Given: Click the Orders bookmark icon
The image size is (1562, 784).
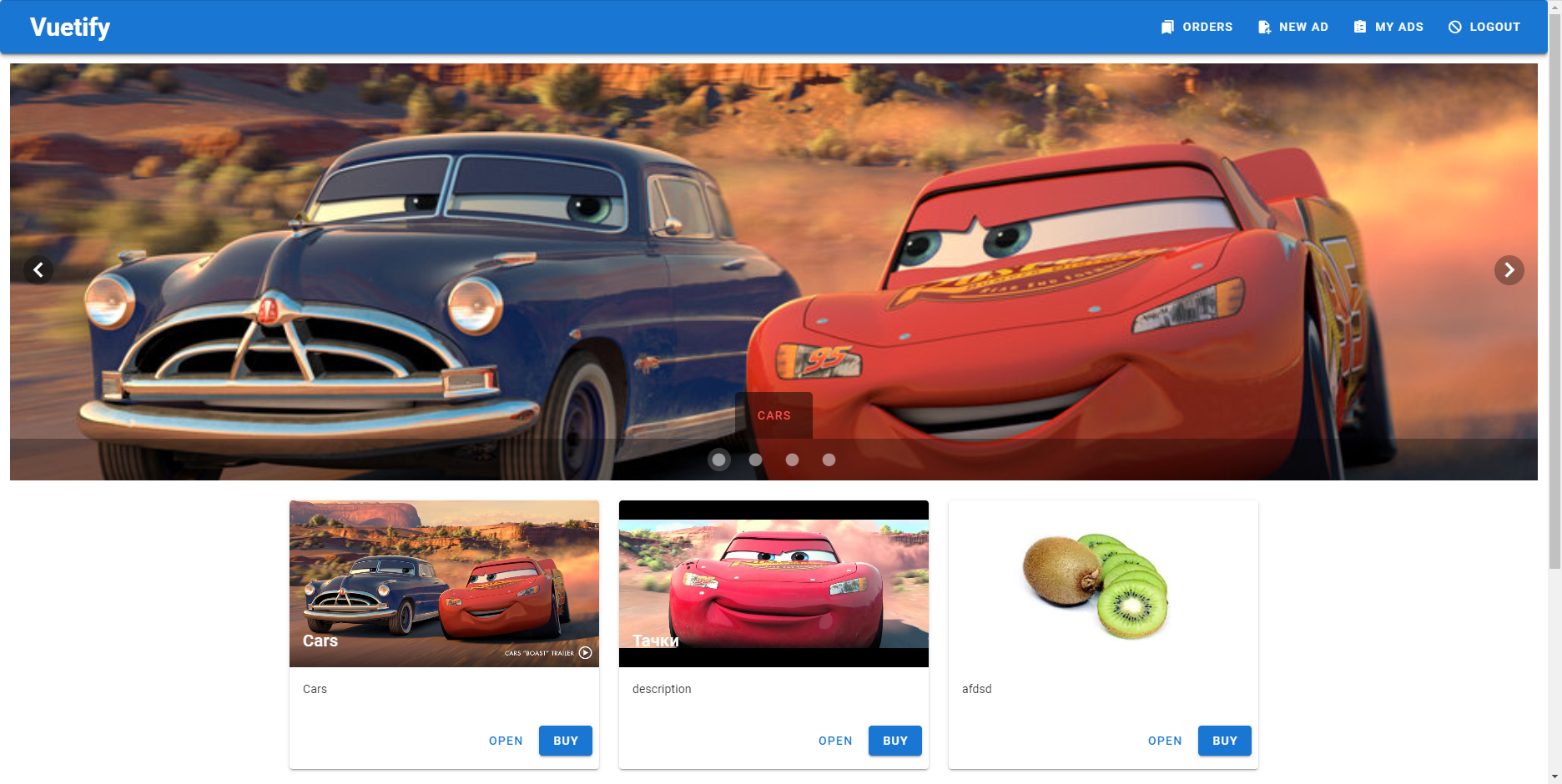Looking at the screenshot, I should [x=1167, y=28].
